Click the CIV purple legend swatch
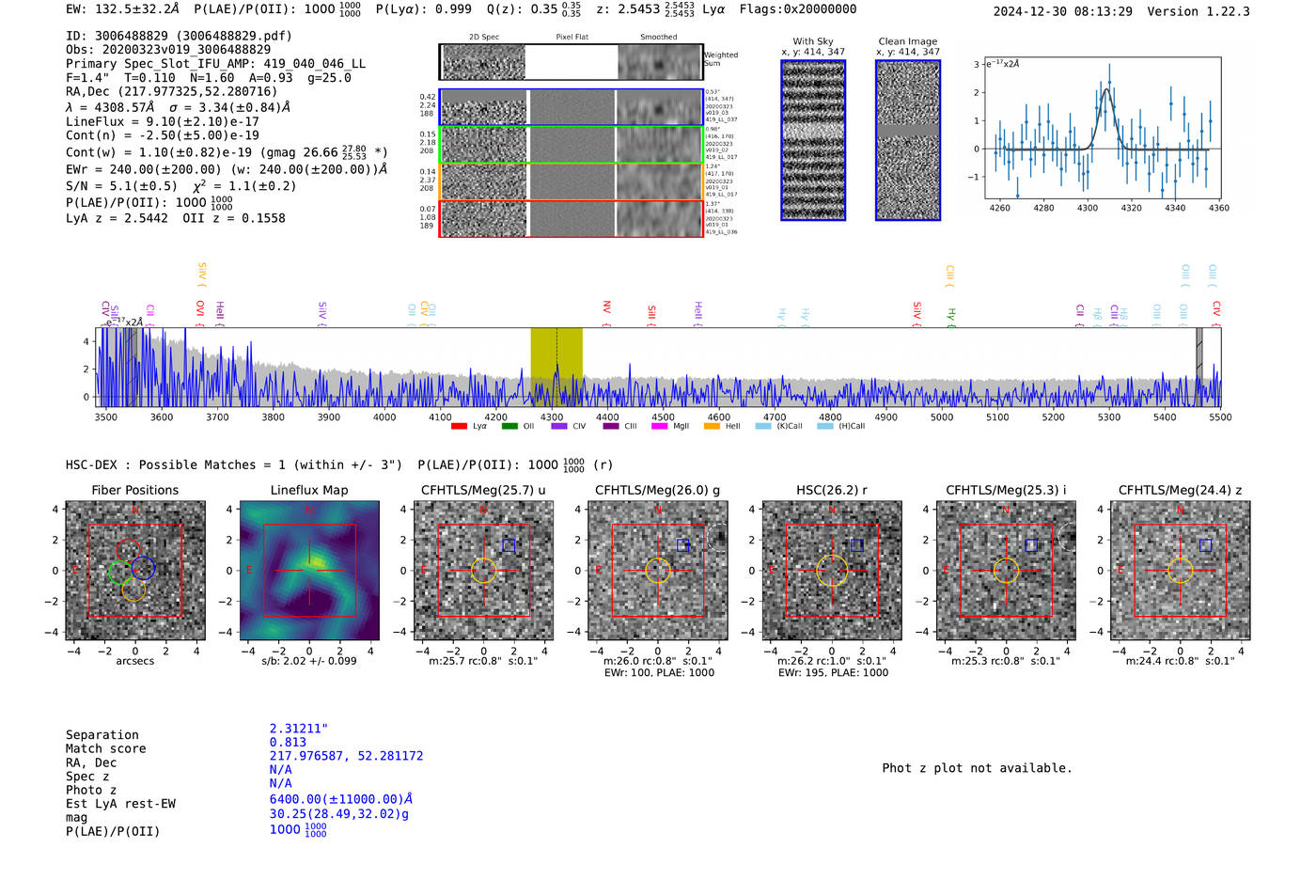The width and height of the screenshot is (1316, 896). point(559,426)
